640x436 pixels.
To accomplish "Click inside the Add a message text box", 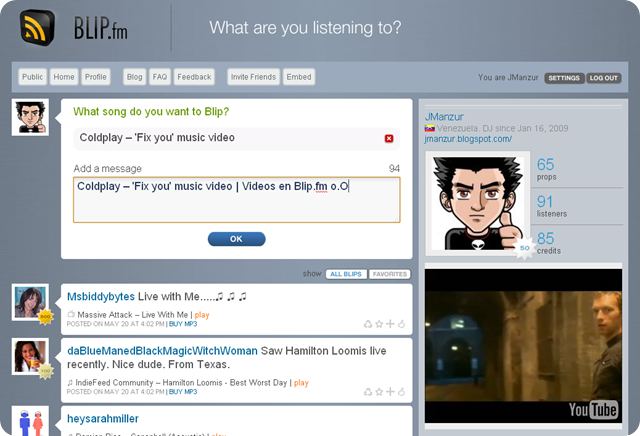I will (x=236, y=200).
